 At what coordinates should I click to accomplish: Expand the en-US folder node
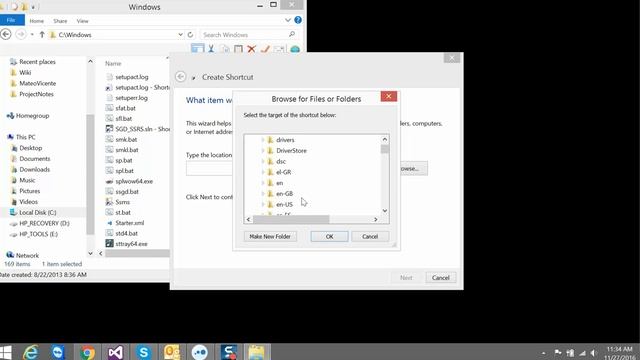263,204
